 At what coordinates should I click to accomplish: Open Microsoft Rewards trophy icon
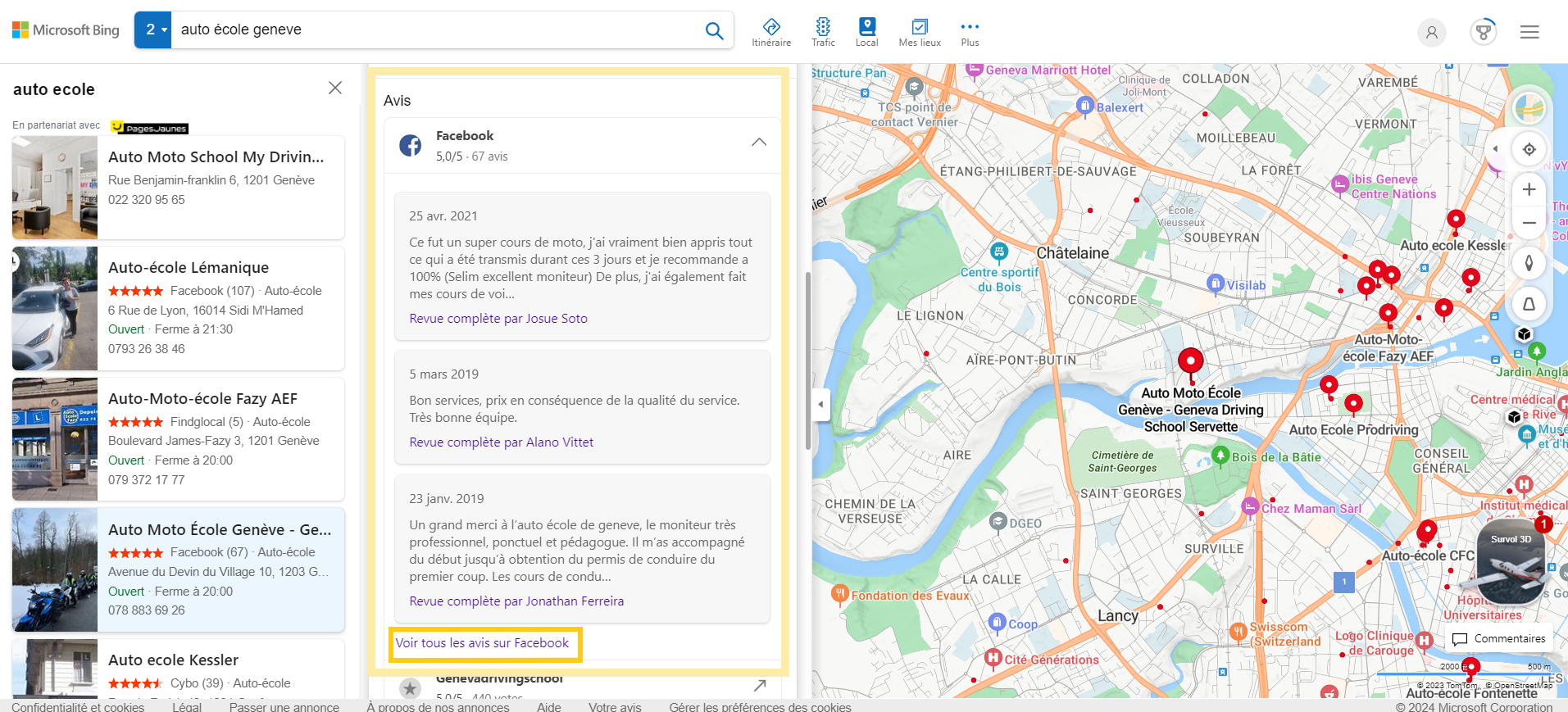[1483, 32]
